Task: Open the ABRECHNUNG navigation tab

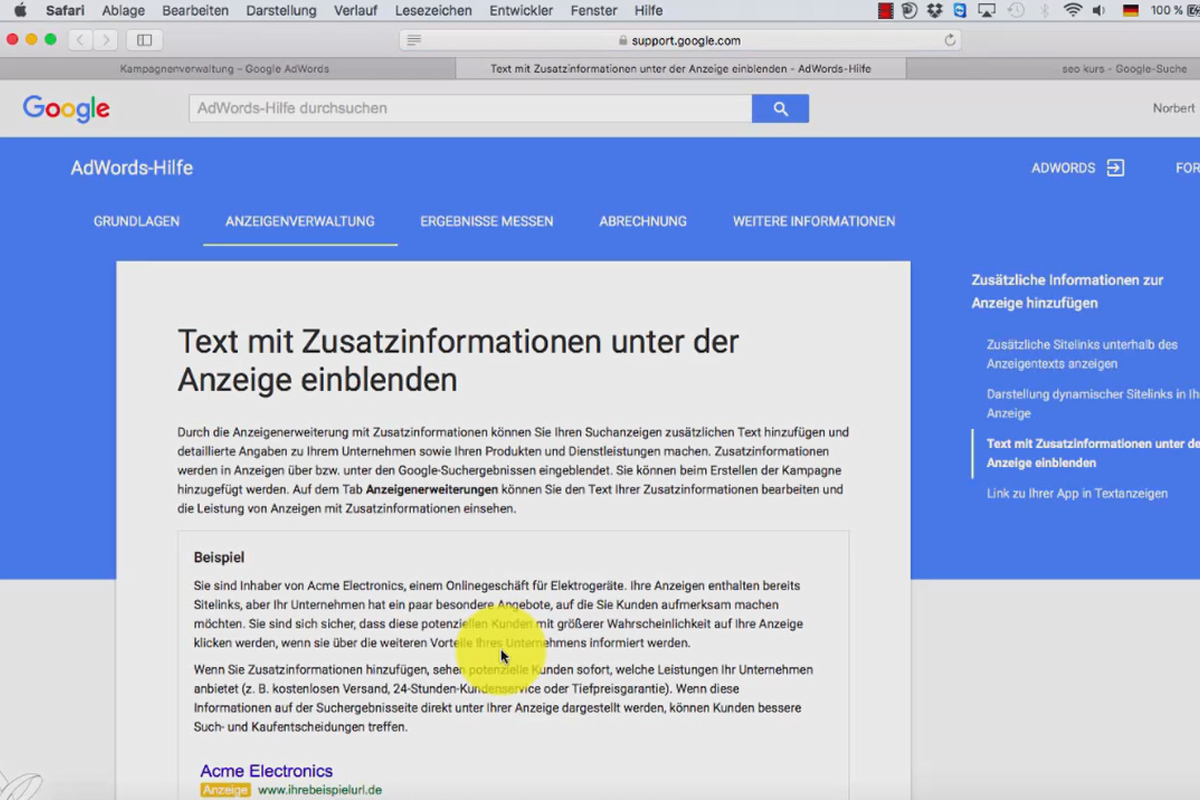Action: 643,221
